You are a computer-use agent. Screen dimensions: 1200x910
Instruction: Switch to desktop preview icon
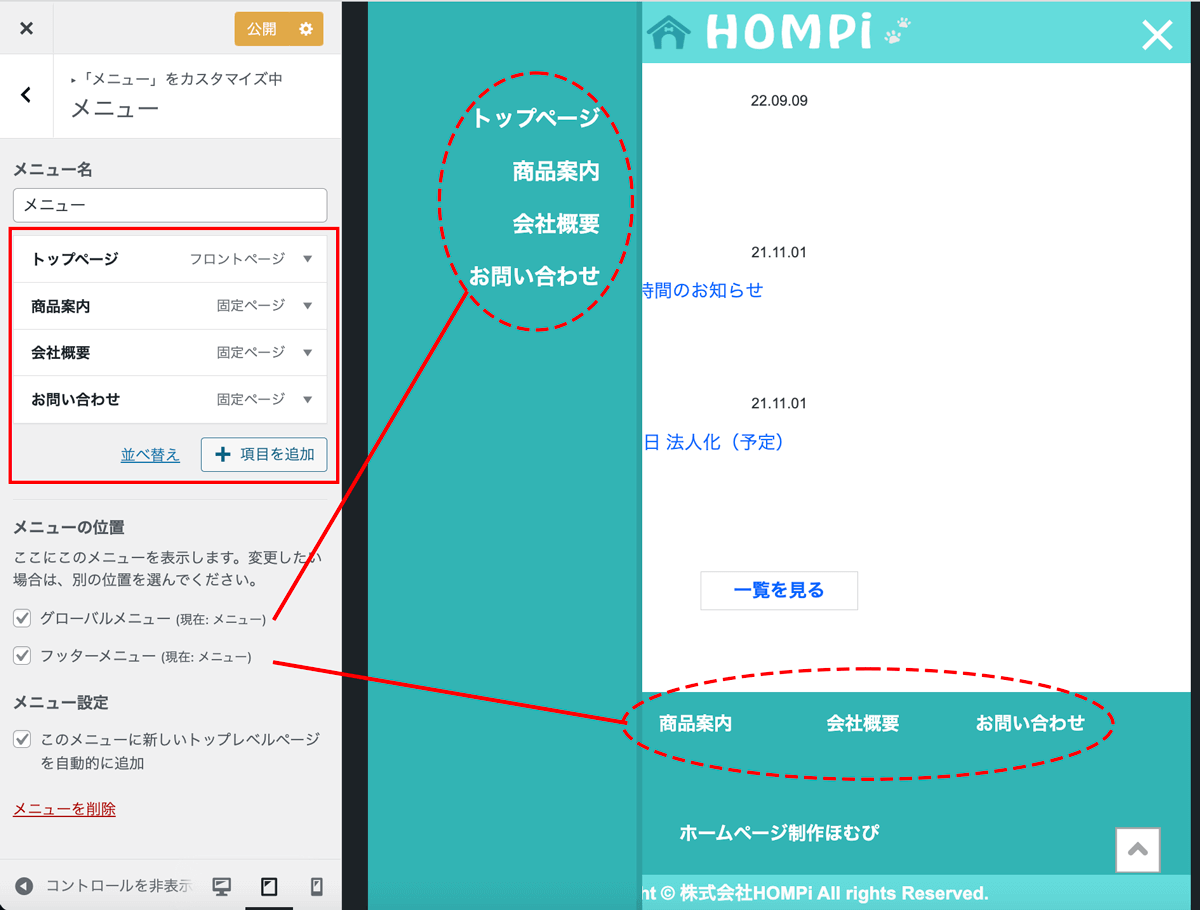click(x=222, y=886)
